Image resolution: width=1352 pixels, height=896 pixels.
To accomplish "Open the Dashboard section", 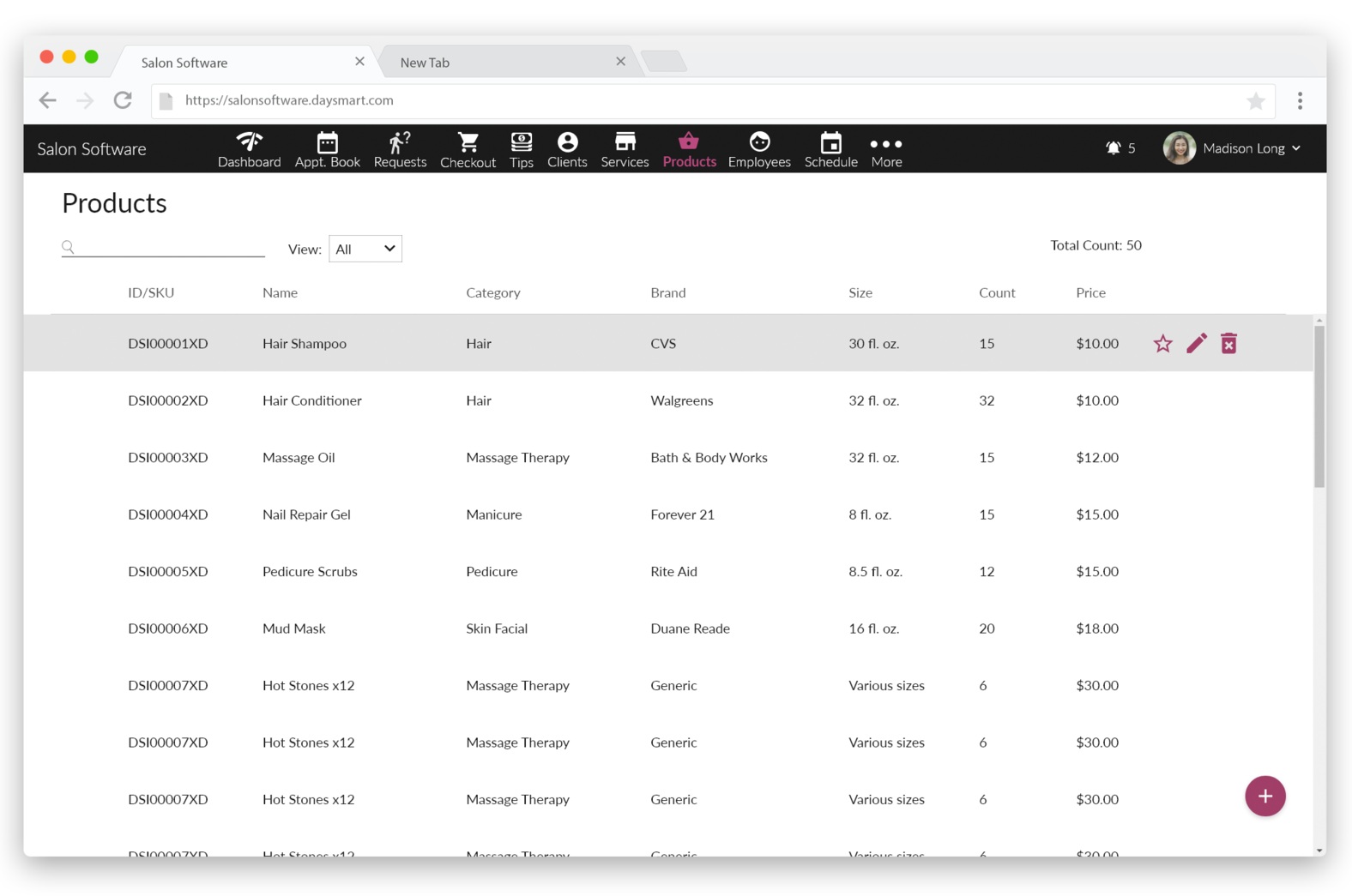I will point(249,149).
